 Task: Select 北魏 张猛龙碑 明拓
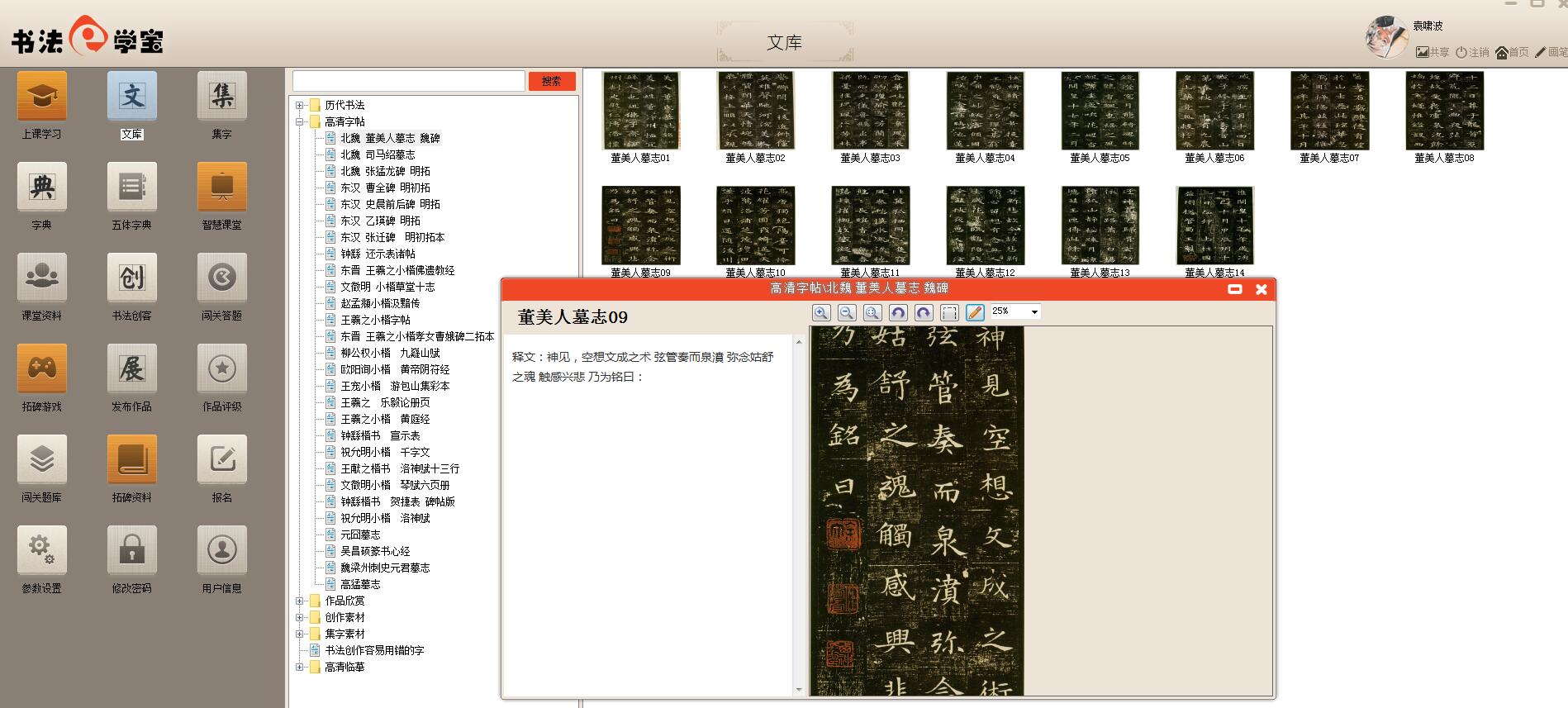coord(385,171)
